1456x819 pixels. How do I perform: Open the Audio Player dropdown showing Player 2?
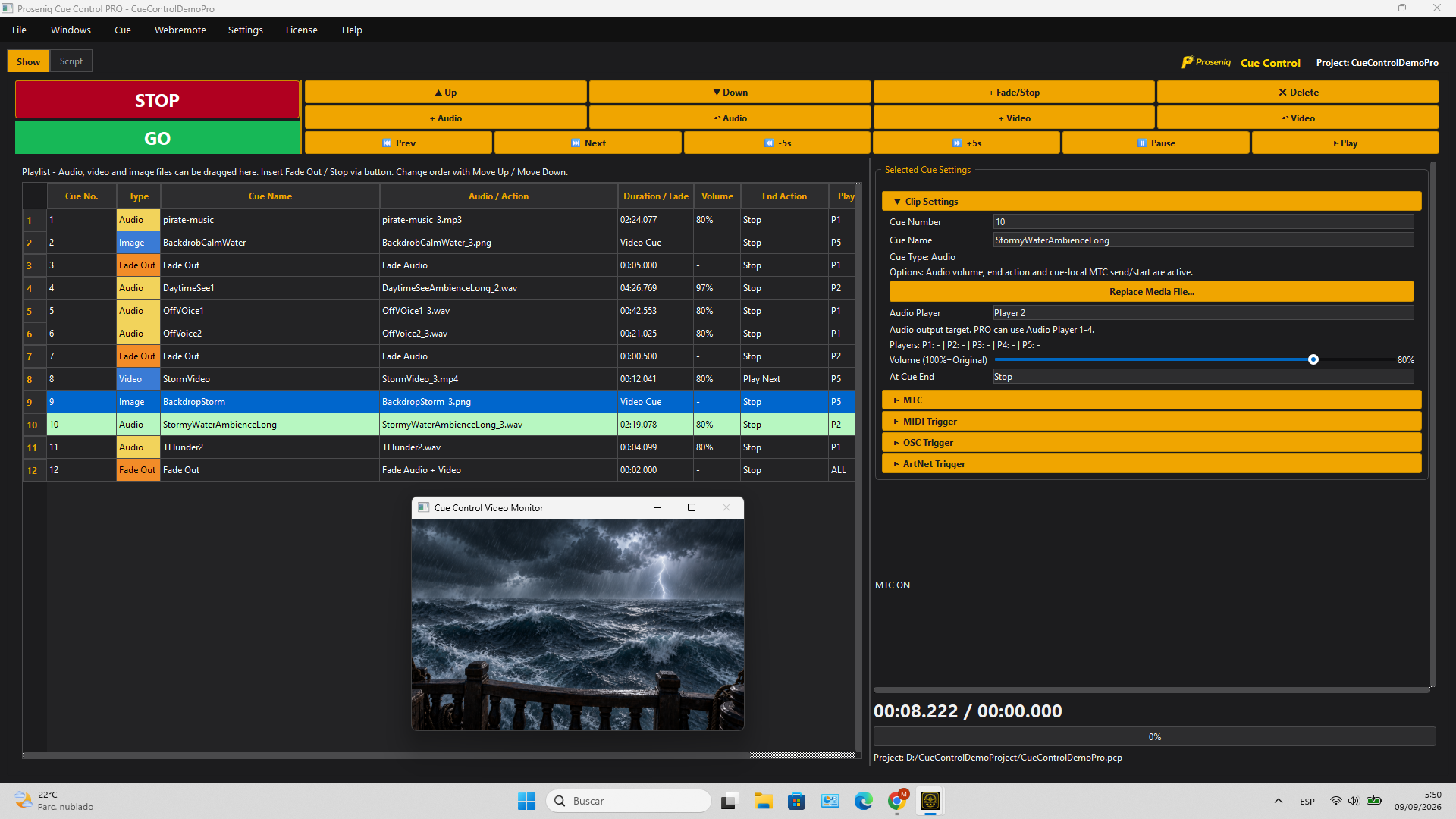click(1203, 313)
